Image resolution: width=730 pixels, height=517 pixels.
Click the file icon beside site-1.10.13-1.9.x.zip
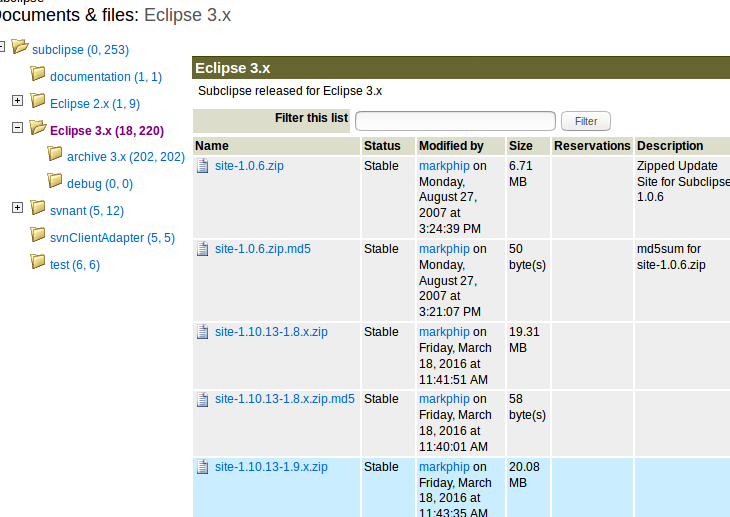click(203, 467)
